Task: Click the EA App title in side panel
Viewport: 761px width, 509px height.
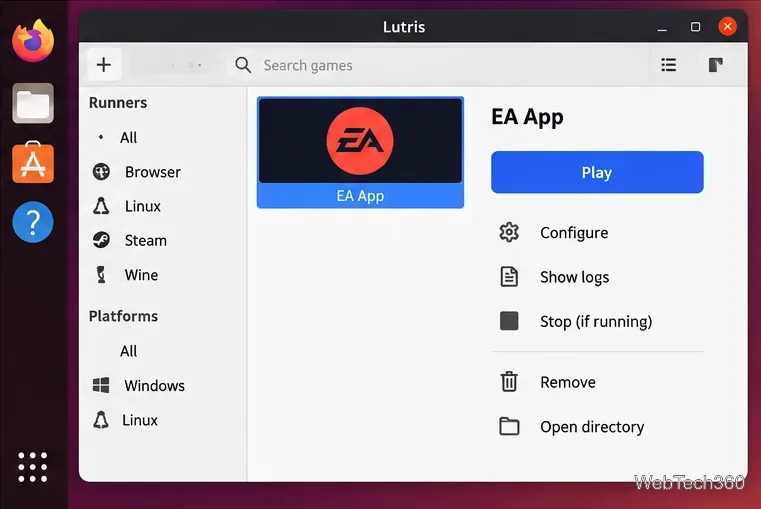Action: 528,117
